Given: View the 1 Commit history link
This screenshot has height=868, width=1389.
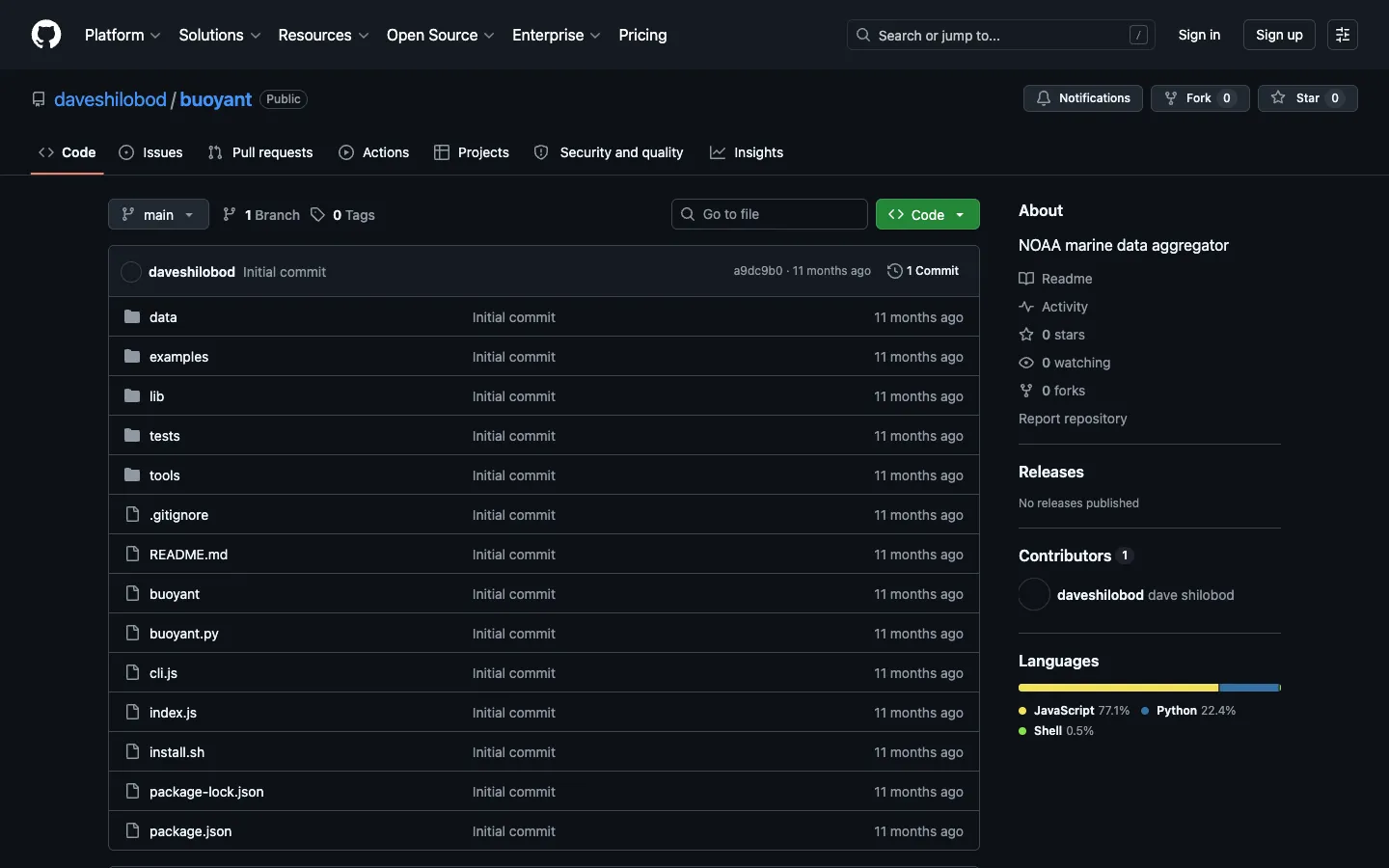Looking at the screenshot, I should click(923, 271).
